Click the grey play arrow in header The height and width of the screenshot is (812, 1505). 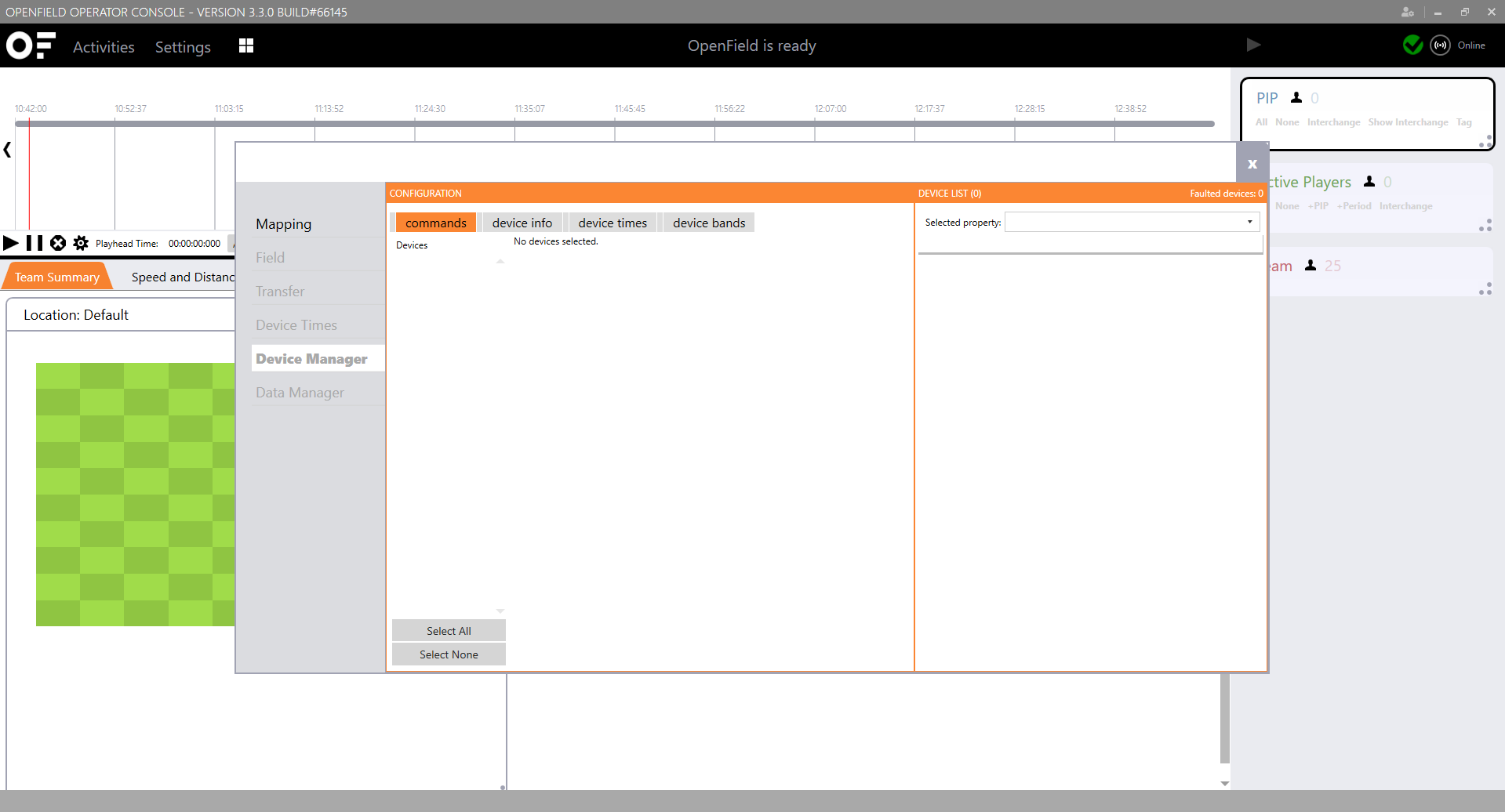click(1253, 45)
